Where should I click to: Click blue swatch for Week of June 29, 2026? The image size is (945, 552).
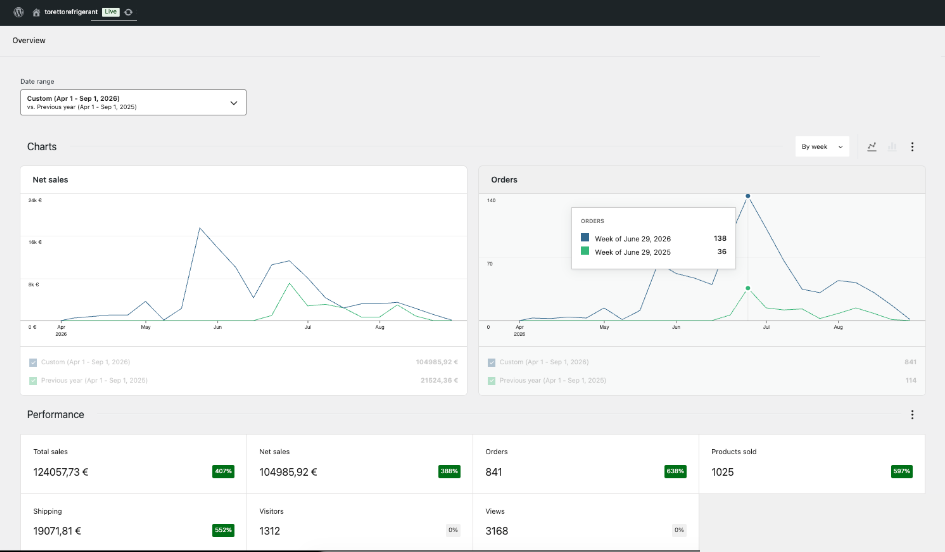585,237
